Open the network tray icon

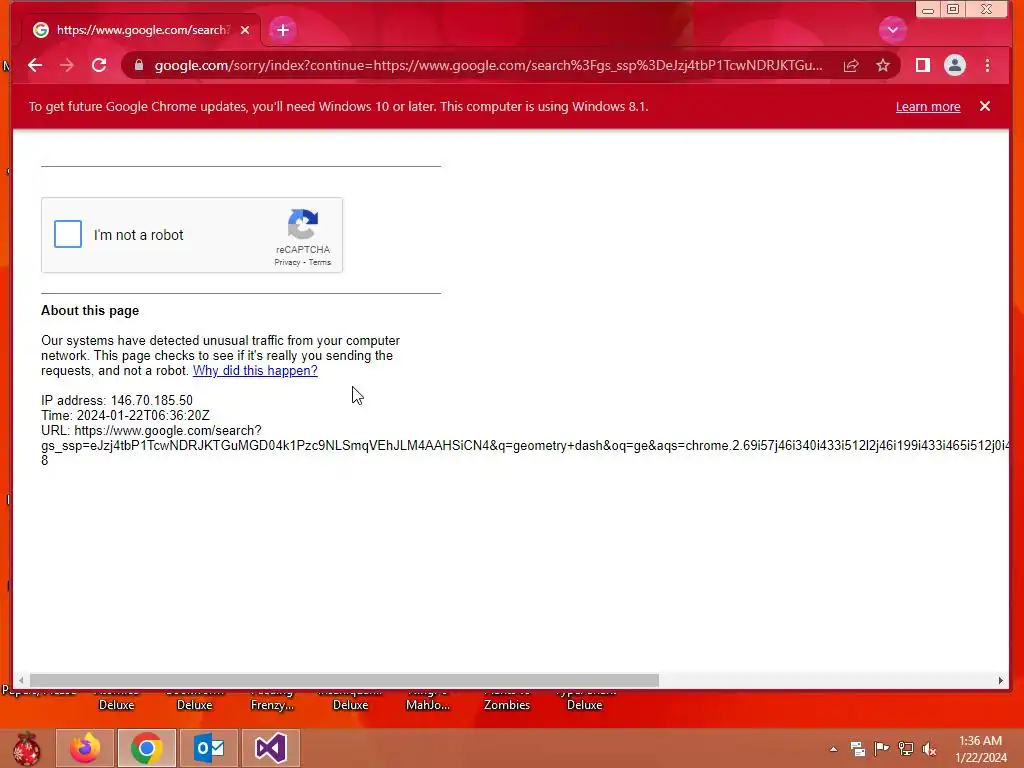coord(906,748)
